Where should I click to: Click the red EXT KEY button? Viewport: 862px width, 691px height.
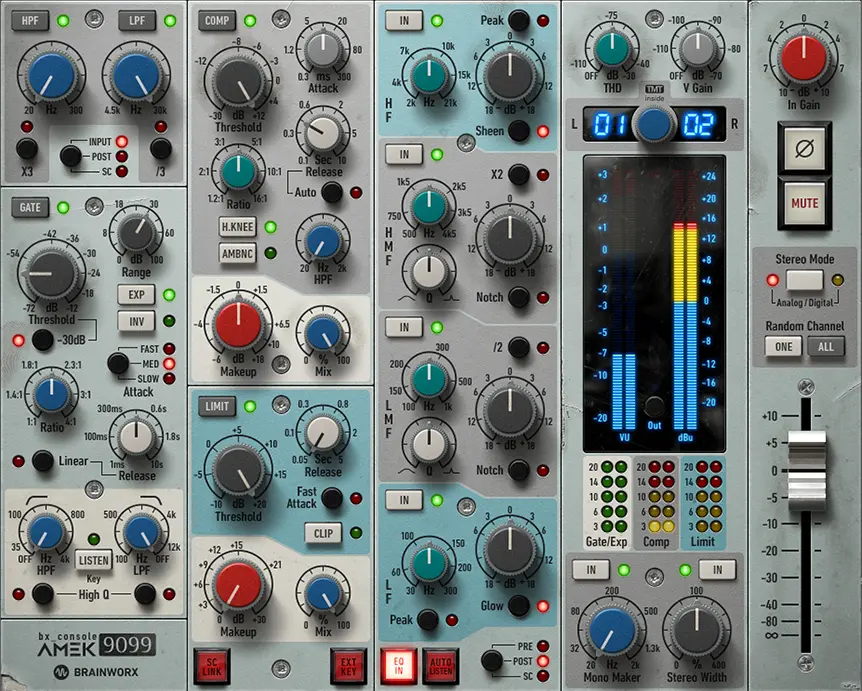(348, 666)
